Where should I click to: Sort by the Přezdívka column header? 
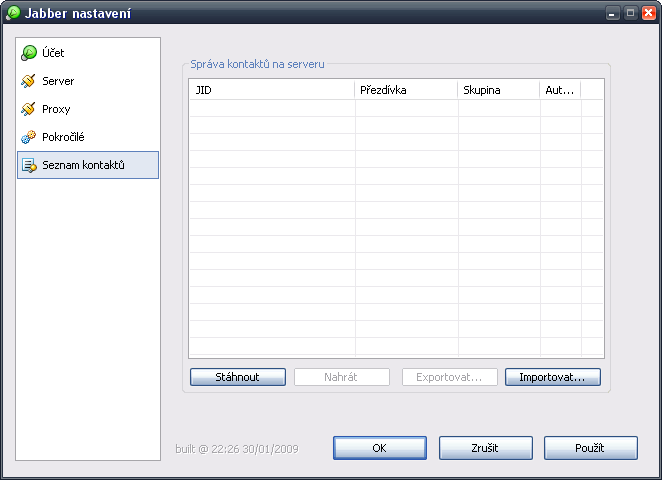tap(406, 90)
